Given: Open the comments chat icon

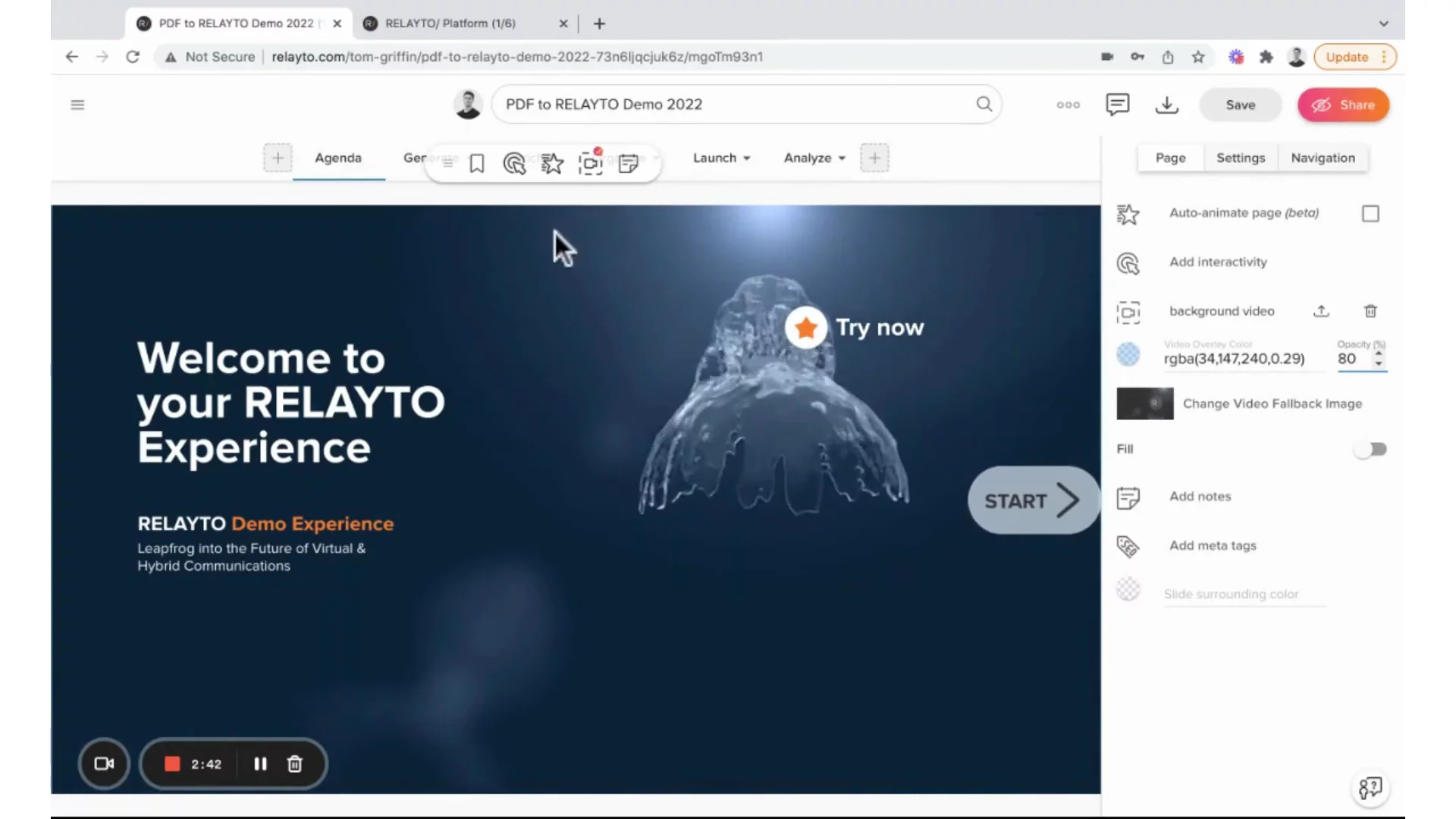Looking at the screenshot, I should [x=1117, y=105].
